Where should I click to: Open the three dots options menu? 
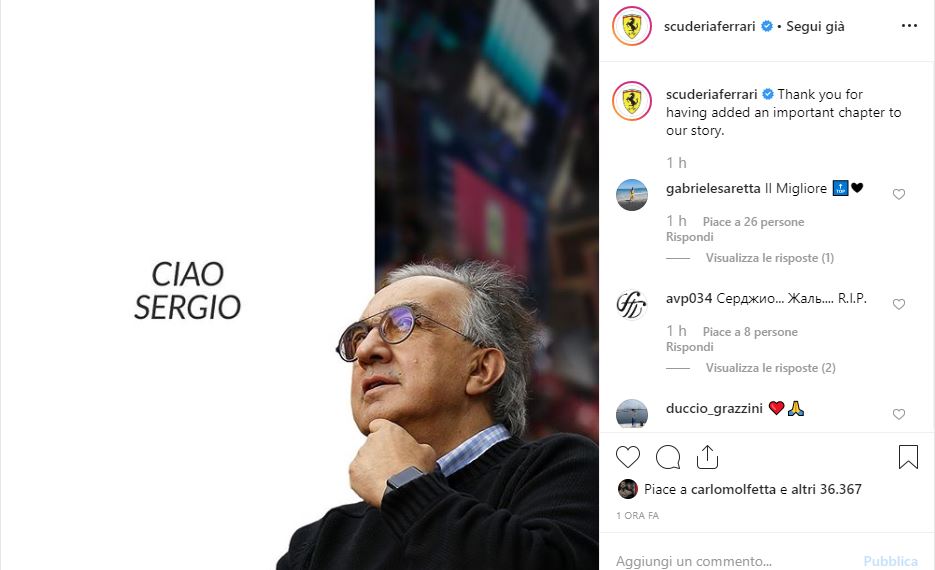[x=909, y=26]
